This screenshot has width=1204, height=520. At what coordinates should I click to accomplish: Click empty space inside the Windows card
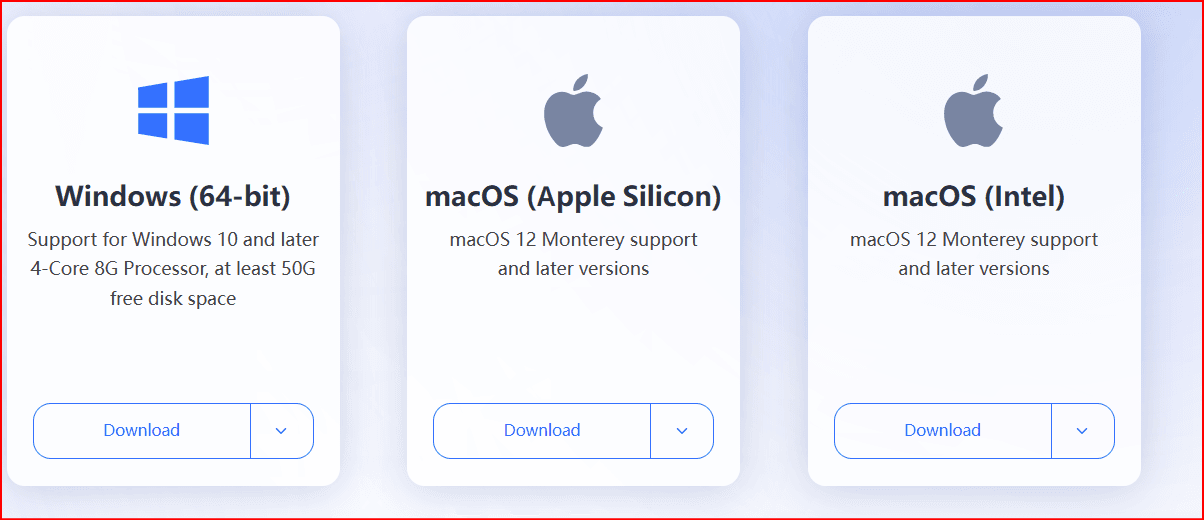[x=173, y=355]
